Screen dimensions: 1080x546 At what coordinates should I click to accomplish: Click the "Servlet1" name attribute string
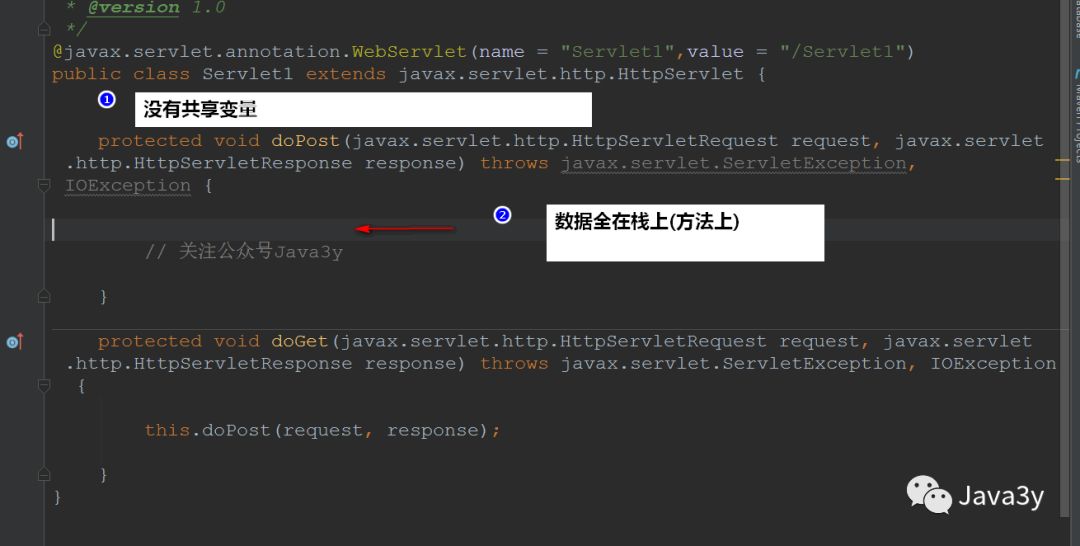tap(618, 52)
